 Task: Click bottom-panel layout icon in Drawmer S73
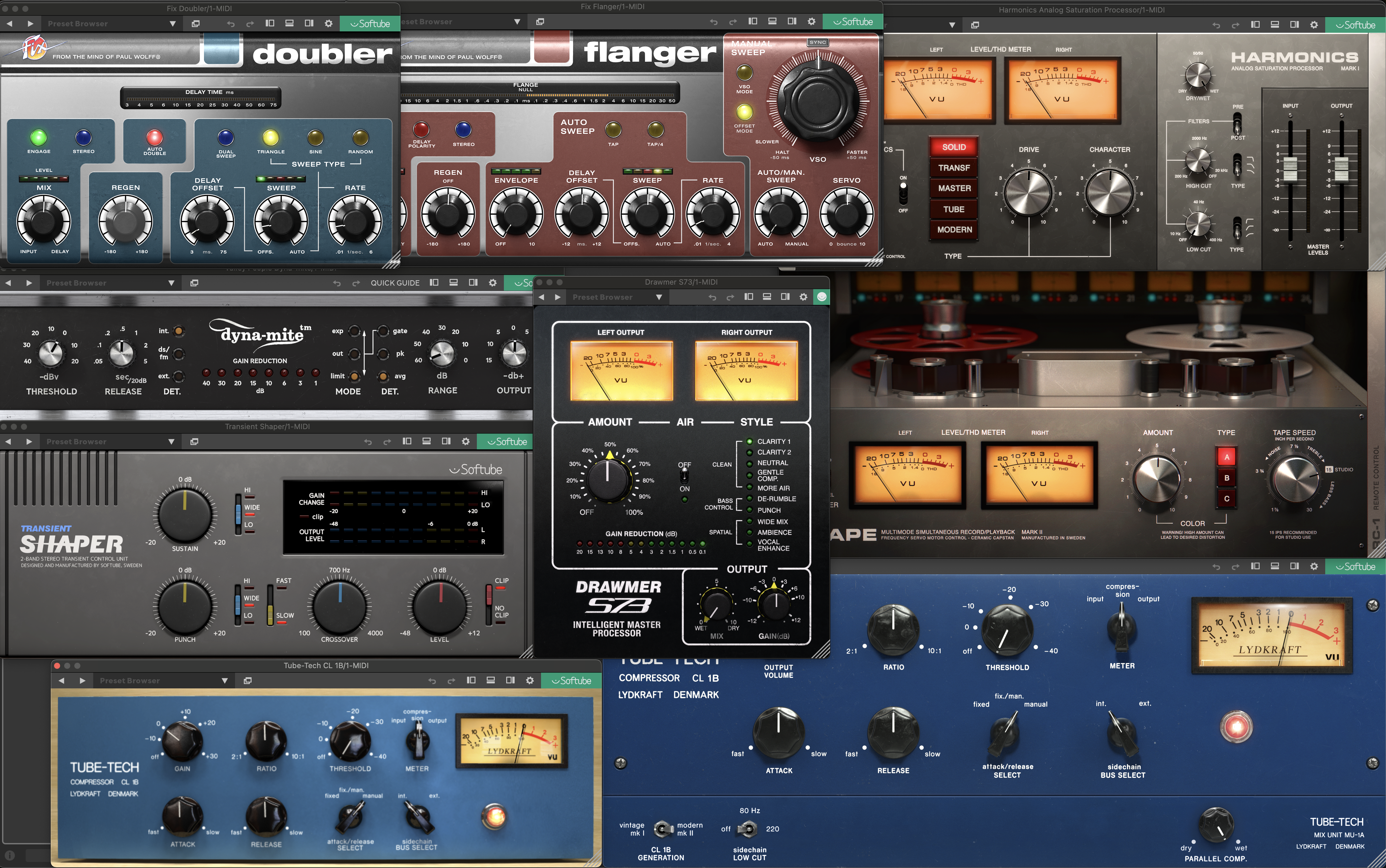pyautogui.click(x=767, y=297)
